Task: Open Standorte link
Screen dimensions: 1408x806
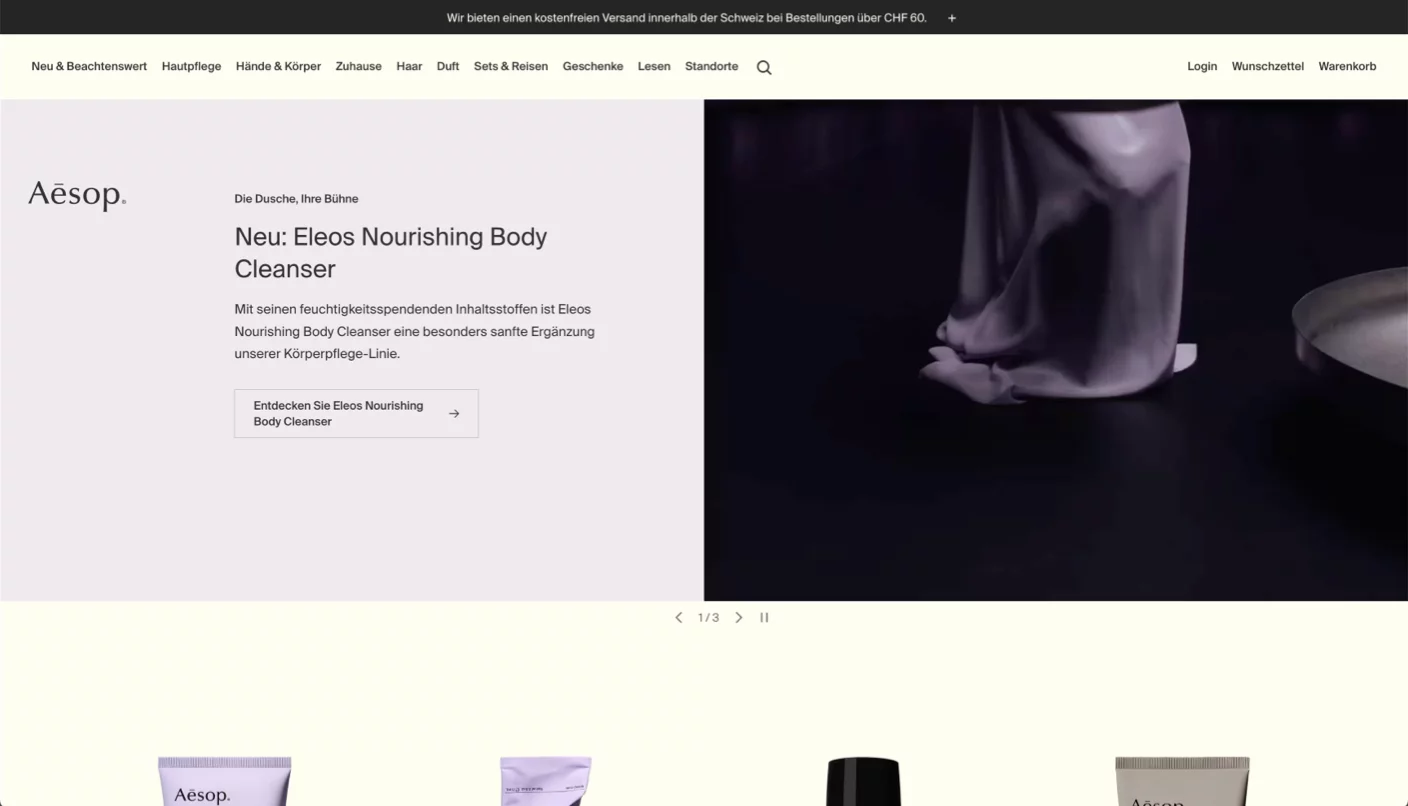Action: 712,67
